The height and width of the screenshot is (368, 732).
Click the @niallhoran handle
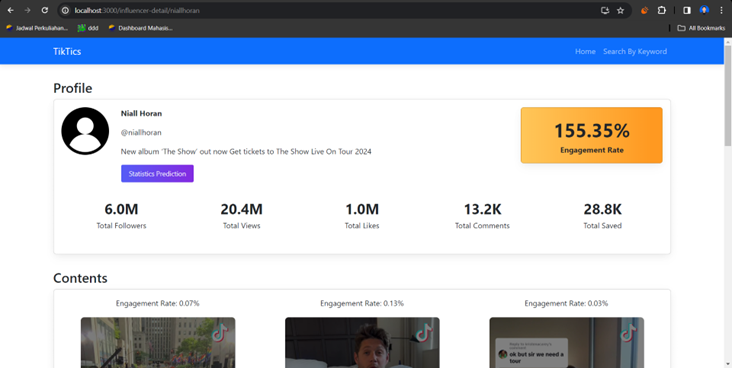[x=141, y=133]
